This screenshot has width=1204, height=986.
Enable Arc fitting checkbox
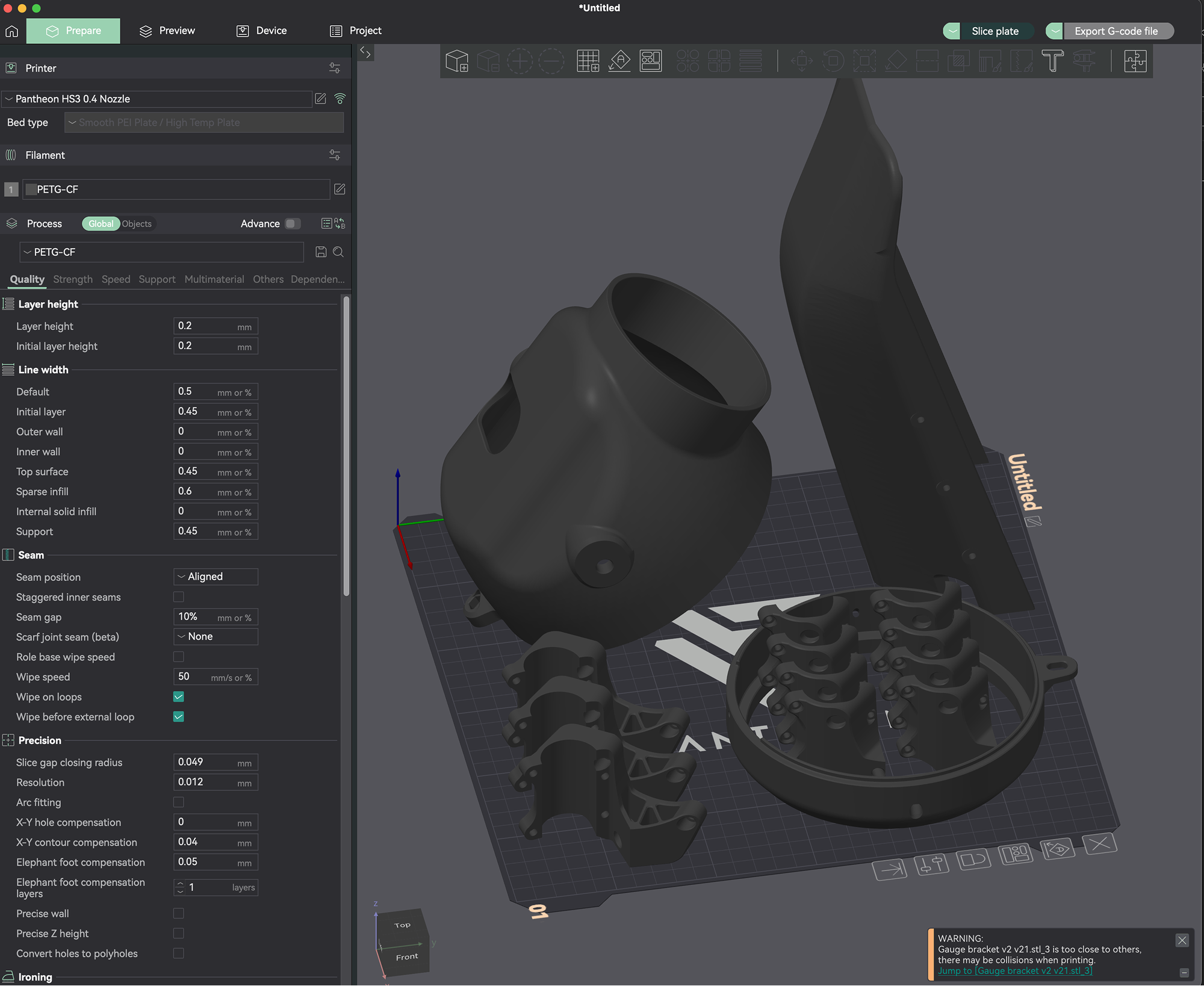point(179,802)
